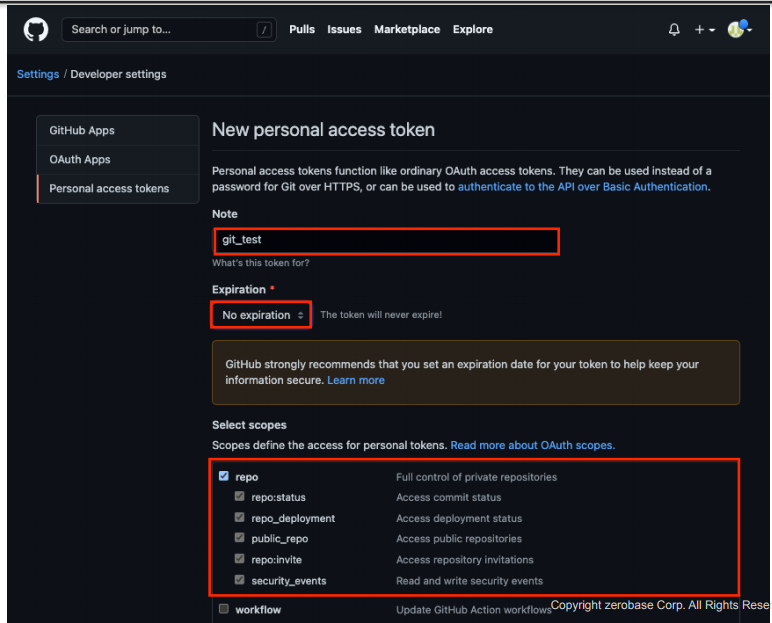
Task: Select Personal access tokens in sidebar
Action: pyautogui.click(x=109, y=188)
